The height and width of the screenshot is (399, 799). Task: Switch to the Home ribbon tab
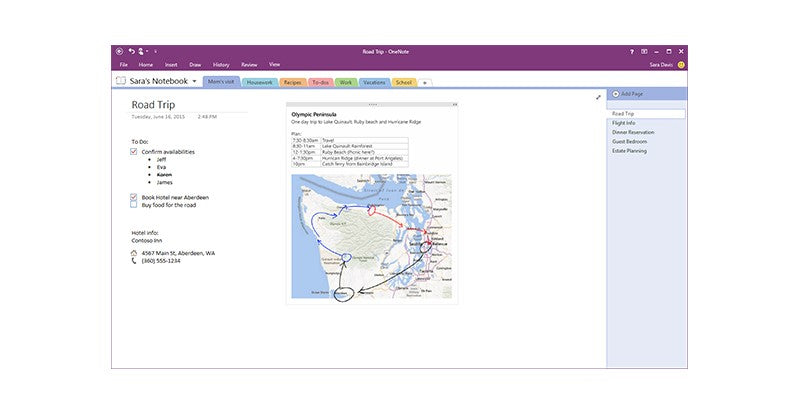(x=146, y=65)
